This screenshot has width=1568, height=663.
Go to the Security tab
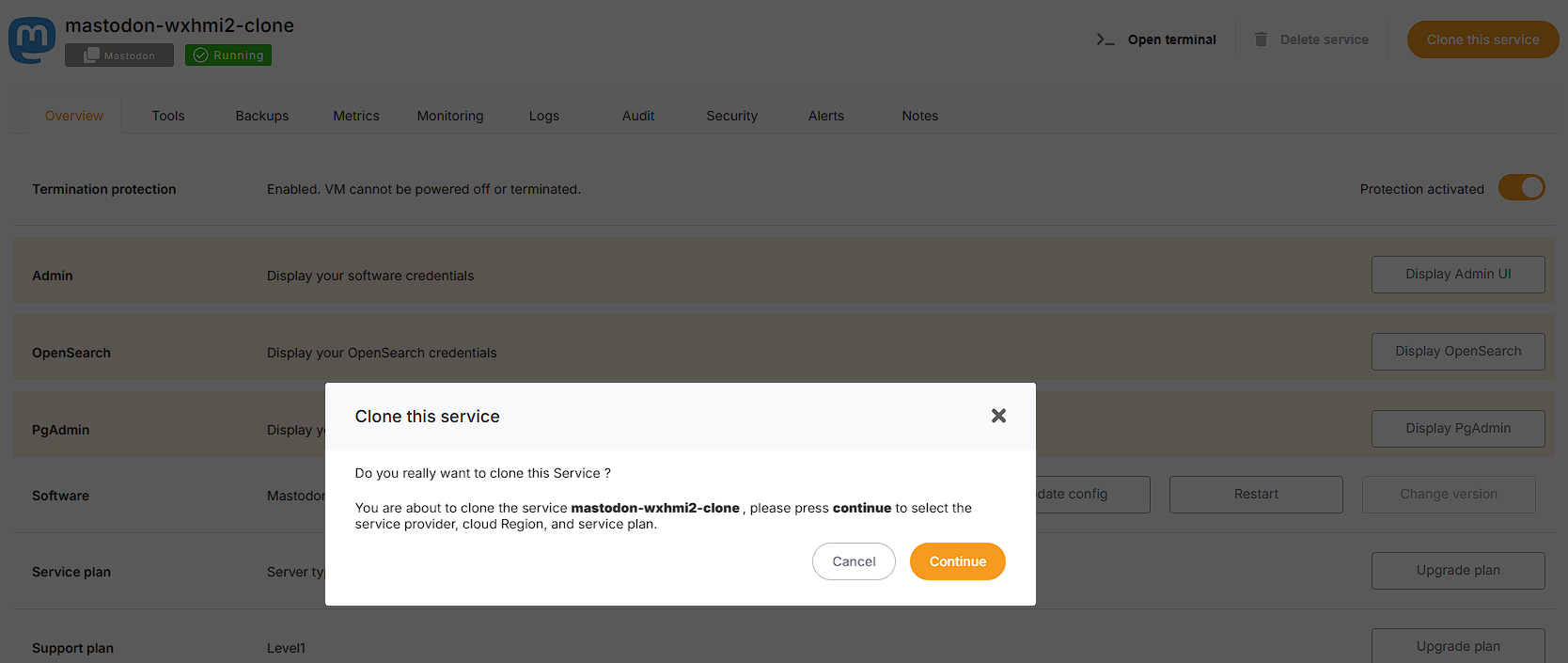pyautogui.click(x=731, y=116)
